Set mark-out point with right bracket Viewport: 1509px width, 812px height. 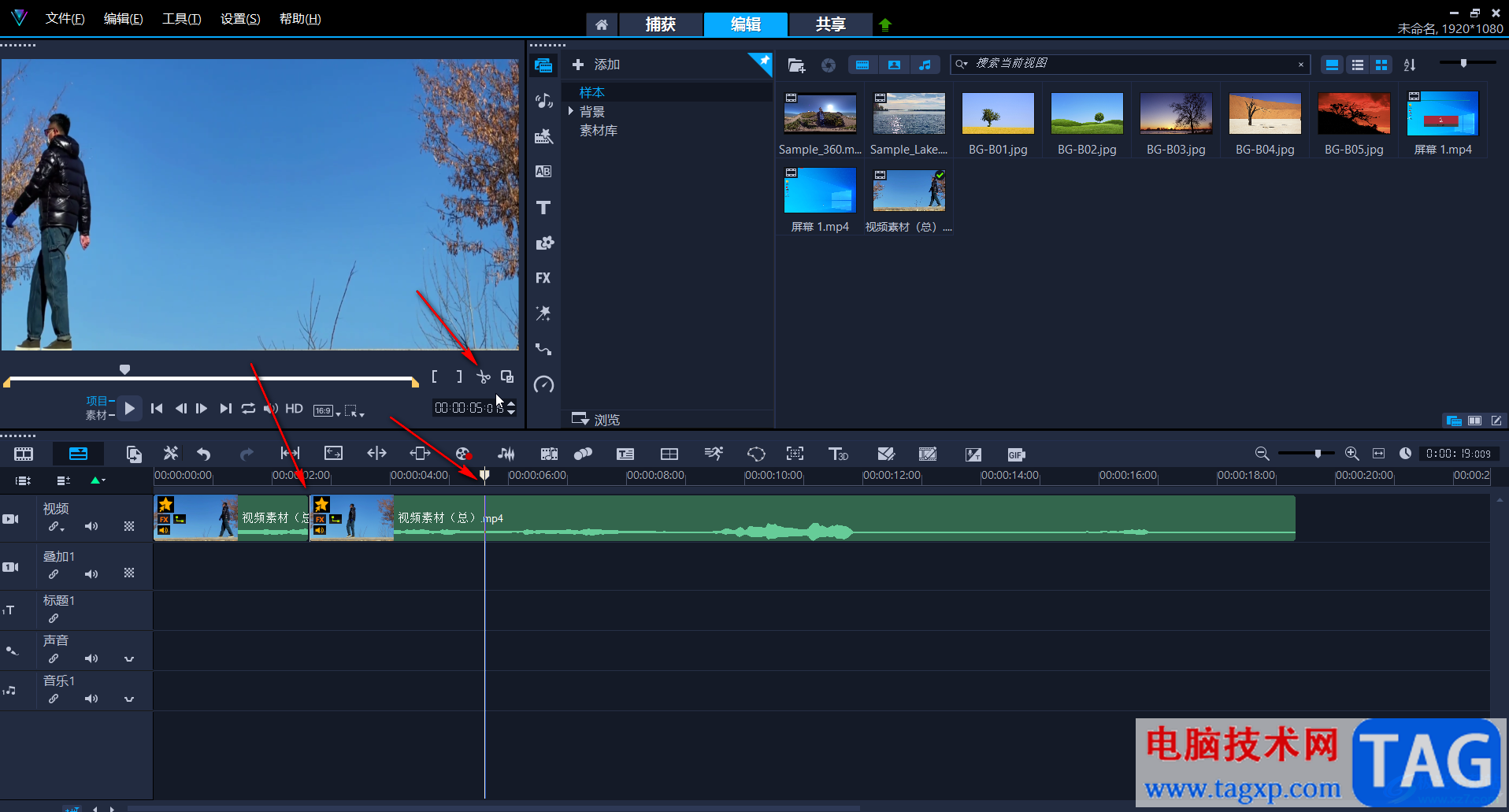pos(459,376)
